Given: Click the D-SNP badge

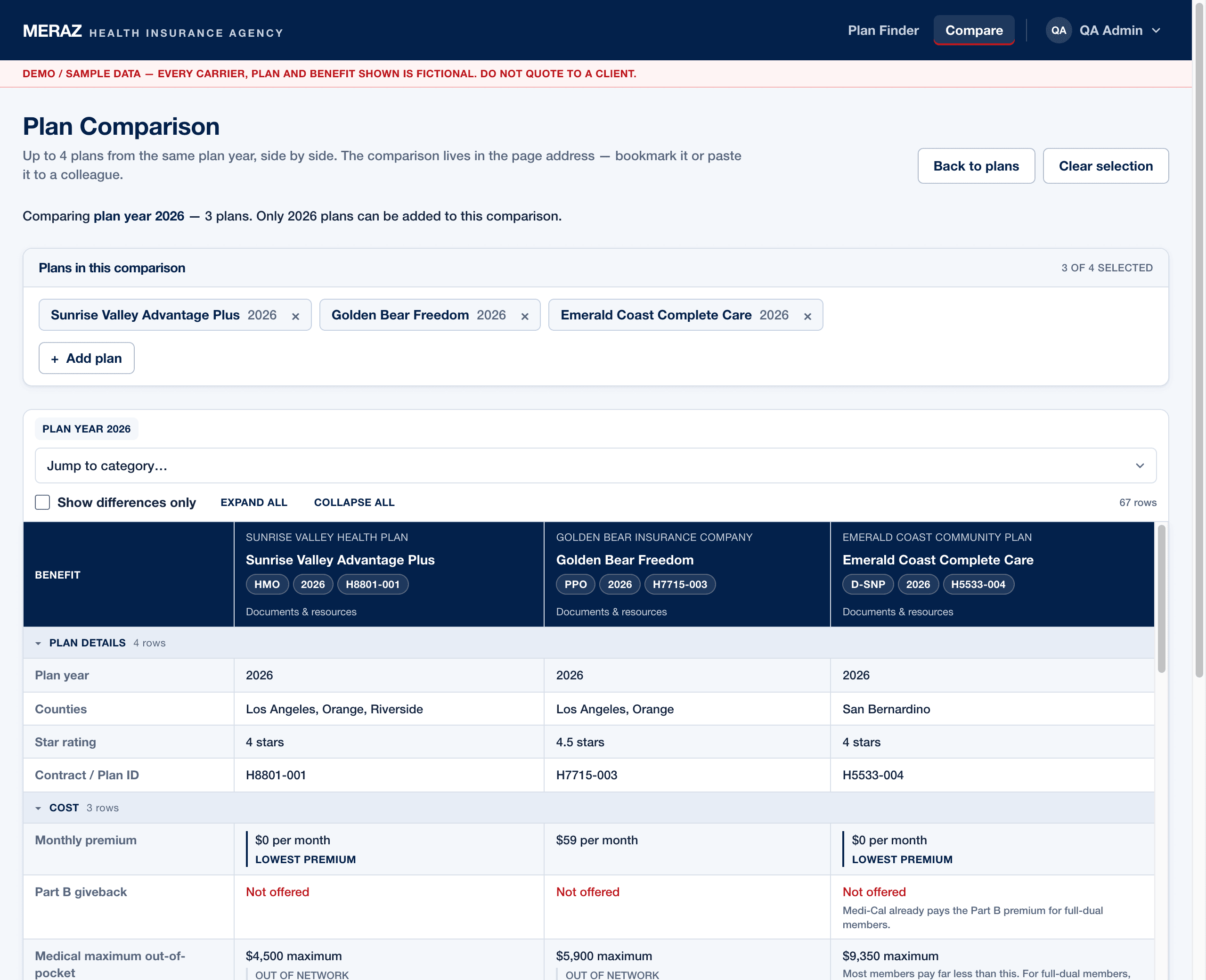Looking at the screenshot, I should coord(868,584).
